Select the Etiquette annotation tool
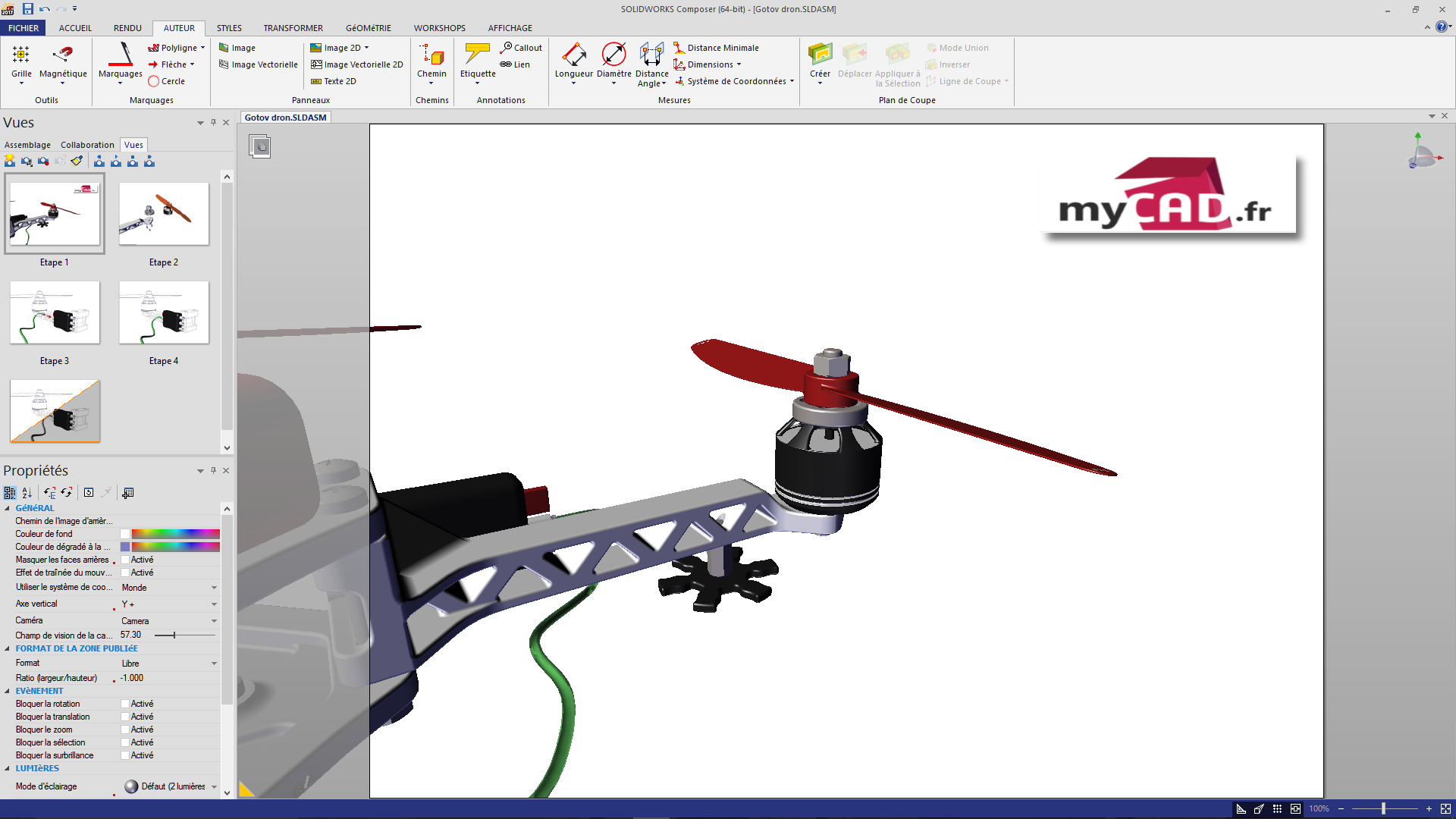 pos(478,54)
